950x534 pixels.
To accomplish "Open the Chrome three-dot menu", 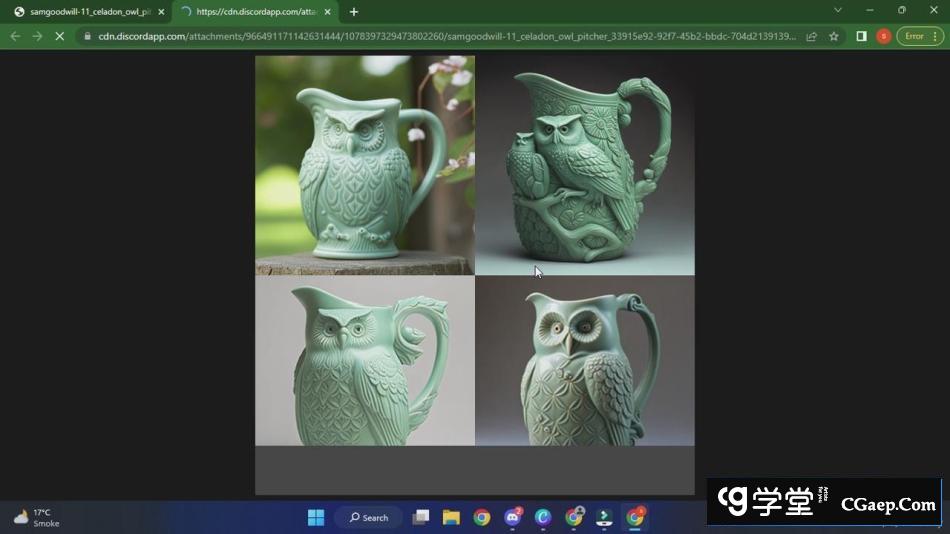I will pos(936,36).
